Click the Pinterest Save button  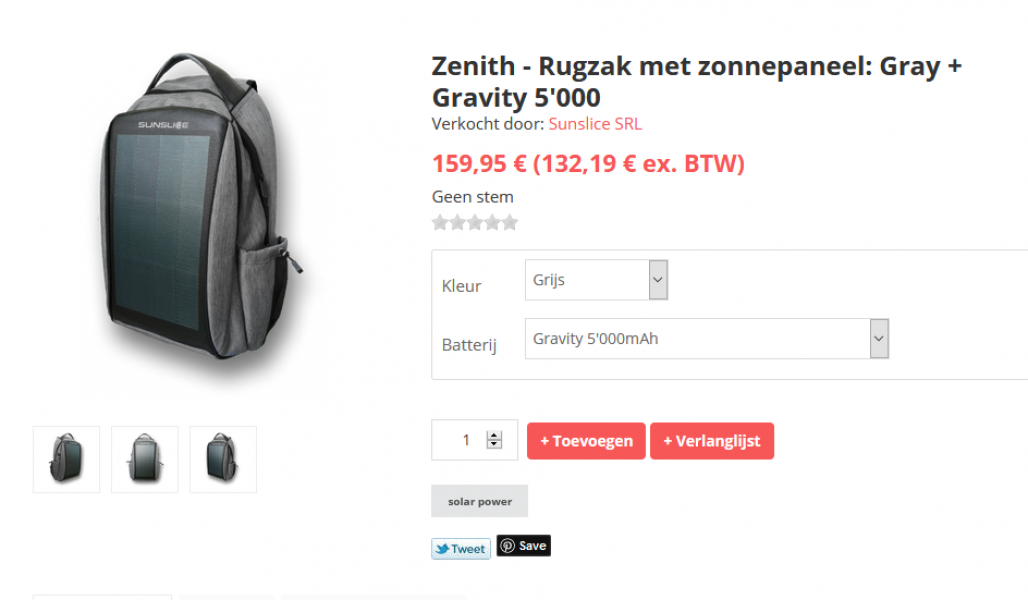coord(523,546)
